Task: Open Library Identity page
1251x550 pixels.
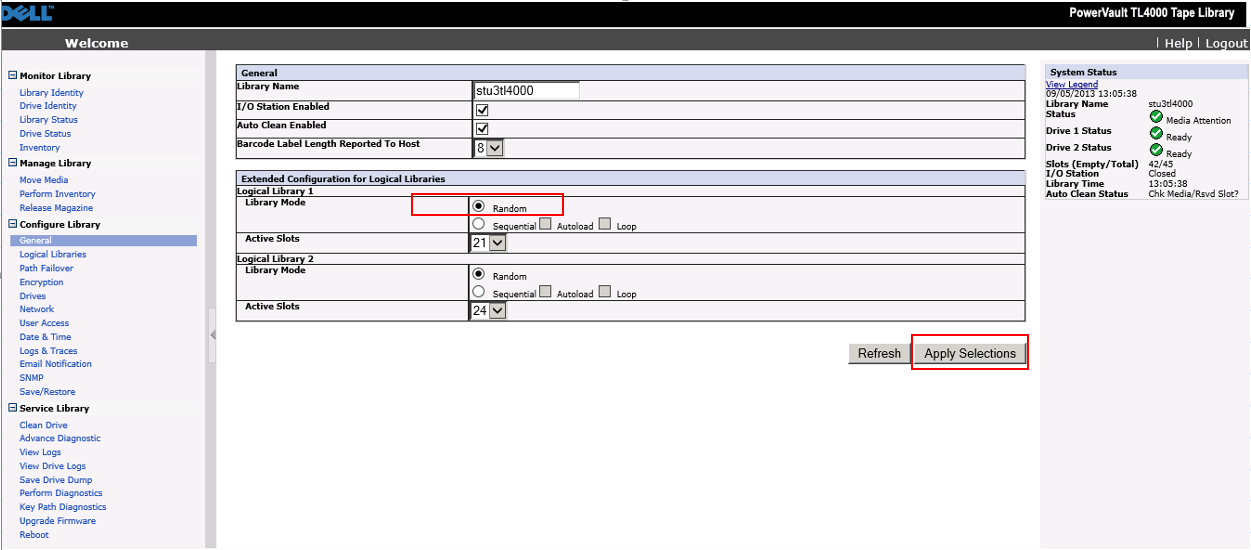Action: [52, 93]
